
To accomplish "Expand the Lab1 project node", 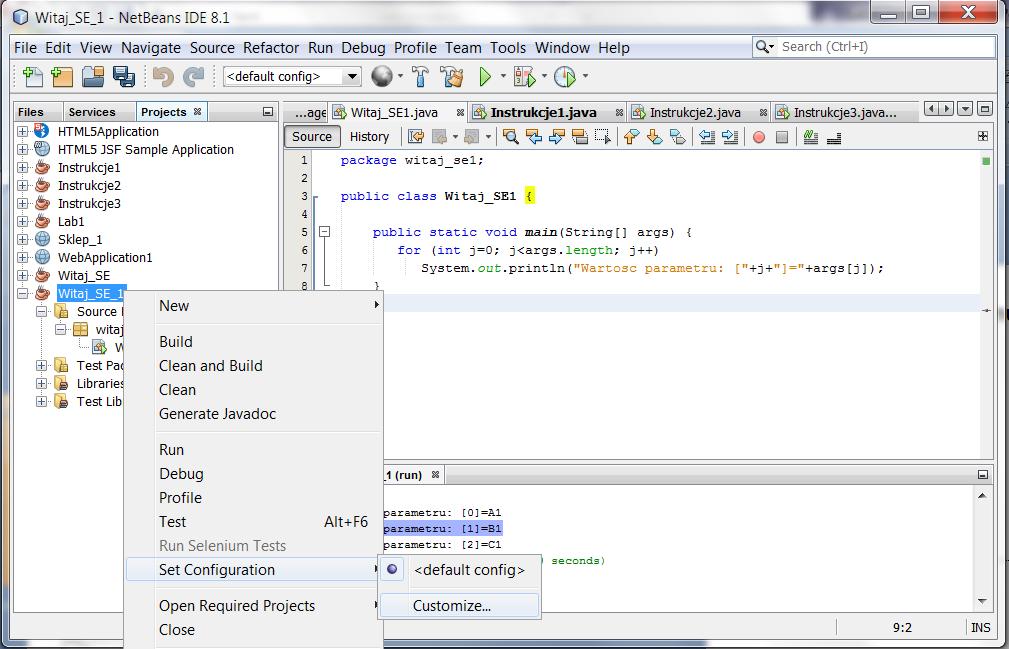I will click(x=23, y=221).
